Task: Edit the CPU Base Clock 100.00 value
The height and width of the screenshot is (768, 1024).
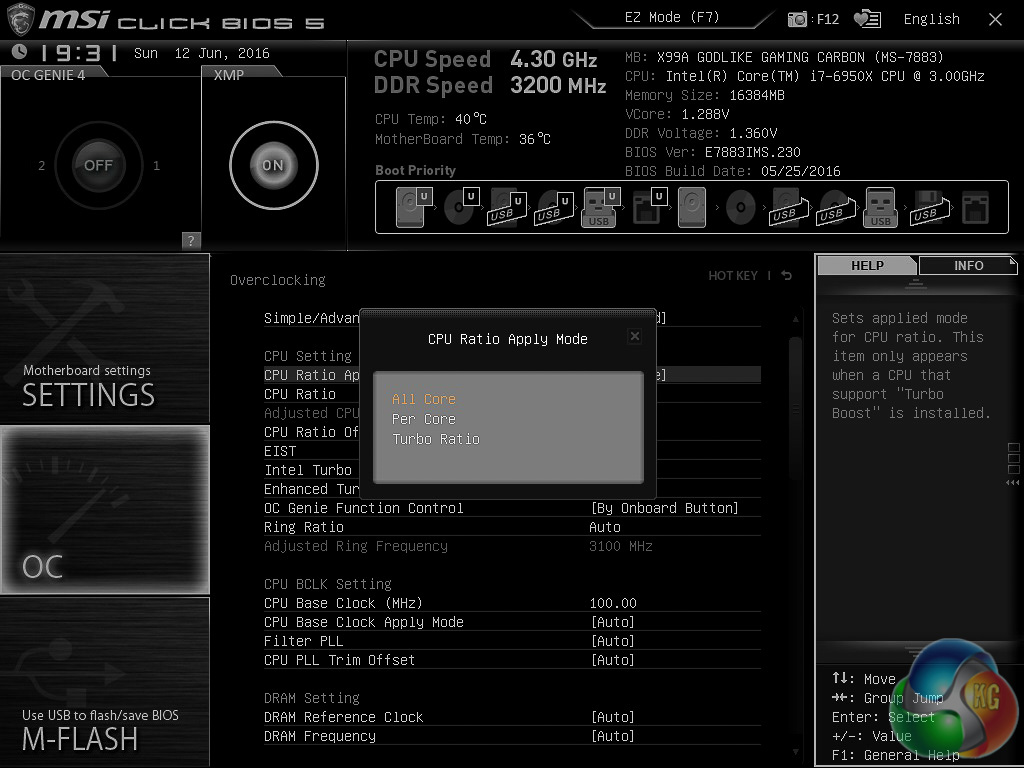Action: coord(613,603)
